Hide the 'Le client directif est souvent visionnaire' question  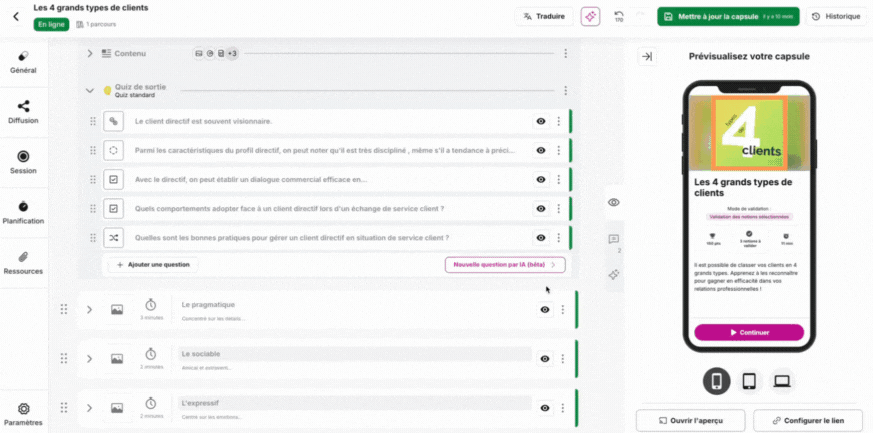click(541, 121)
